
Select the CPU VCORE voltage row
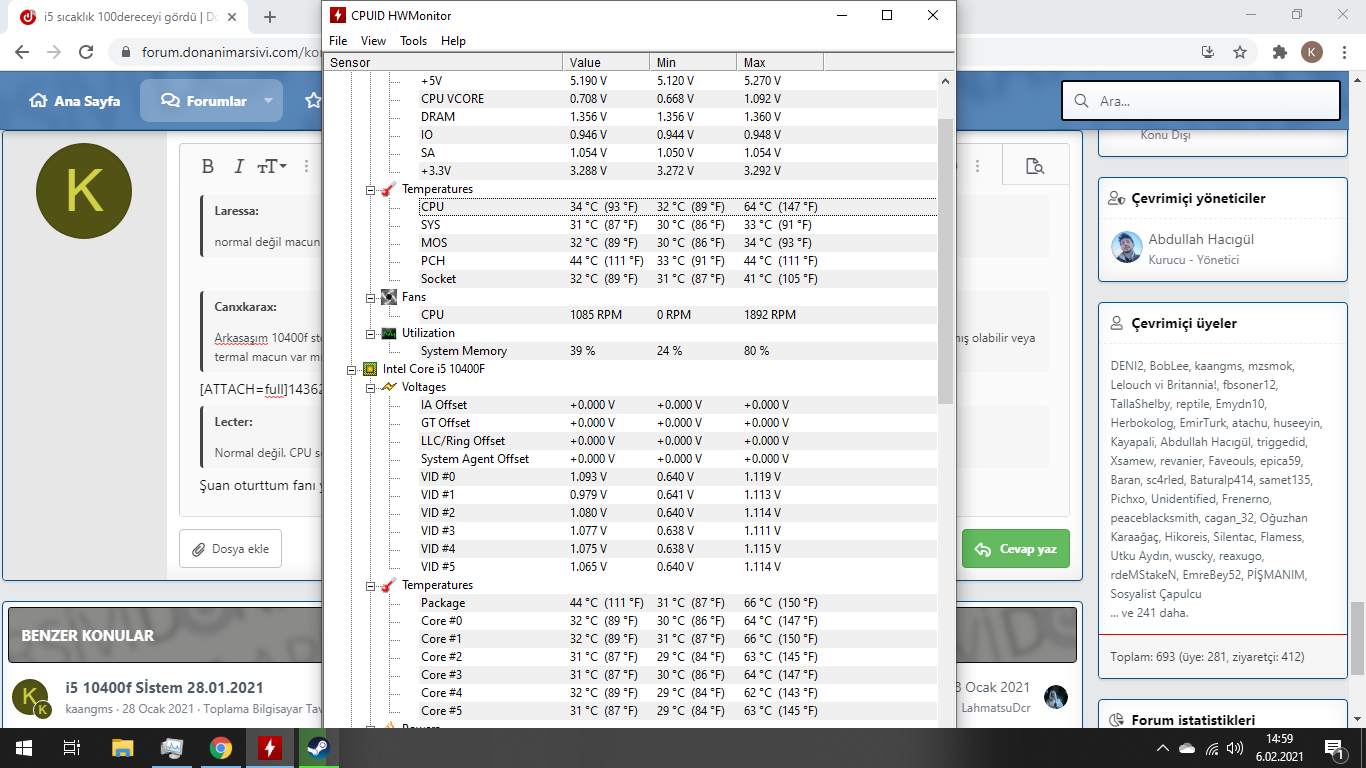point(678,99)
